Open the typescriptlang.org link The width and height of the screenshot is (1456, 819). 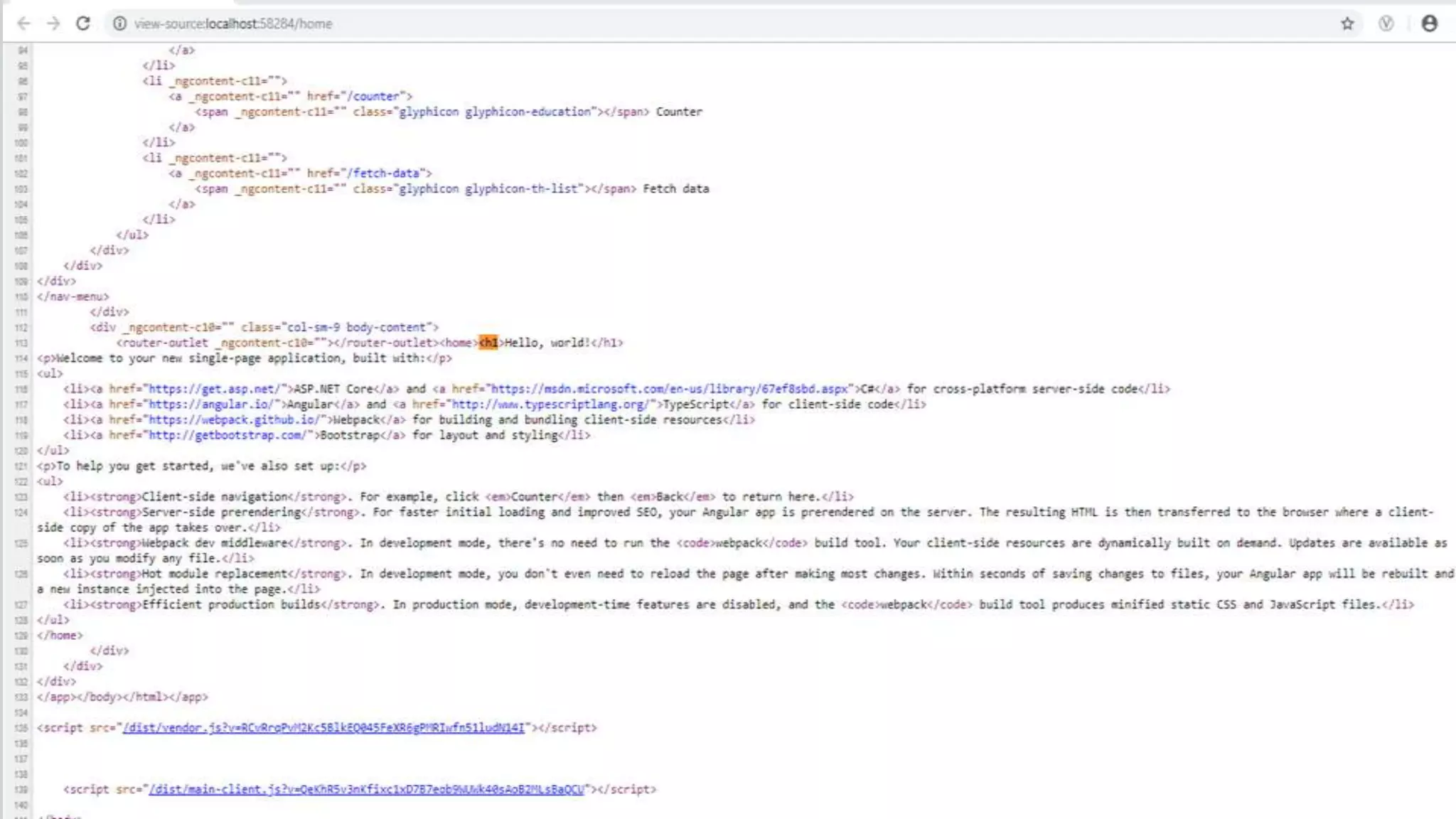coord(550,404)
